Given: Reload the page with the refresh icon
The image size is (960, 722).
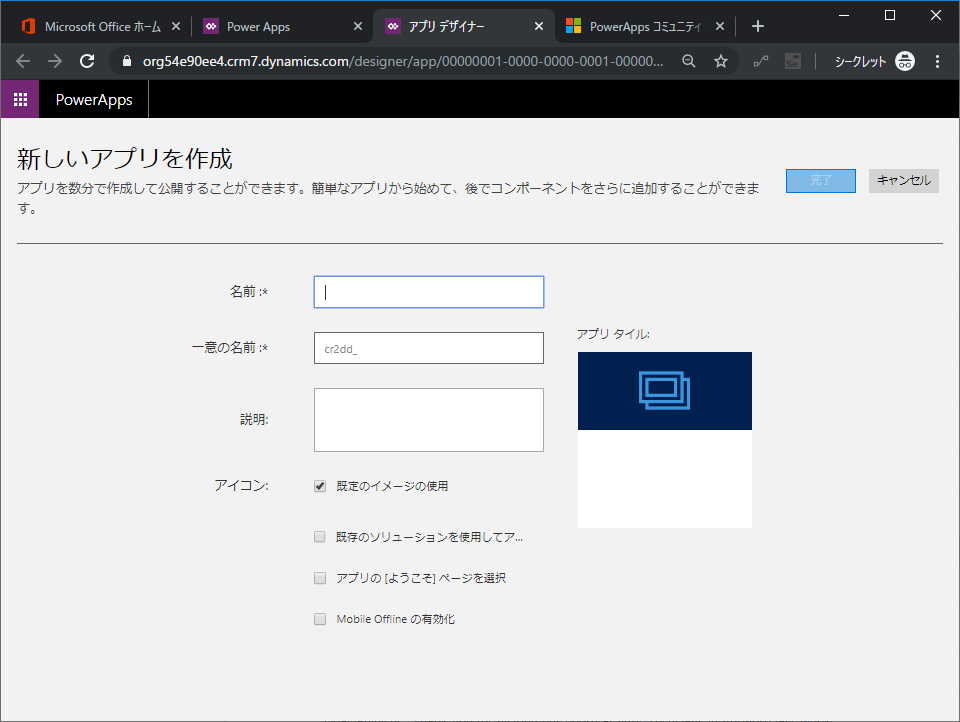Looking at the screenshot, I should 87,61.
